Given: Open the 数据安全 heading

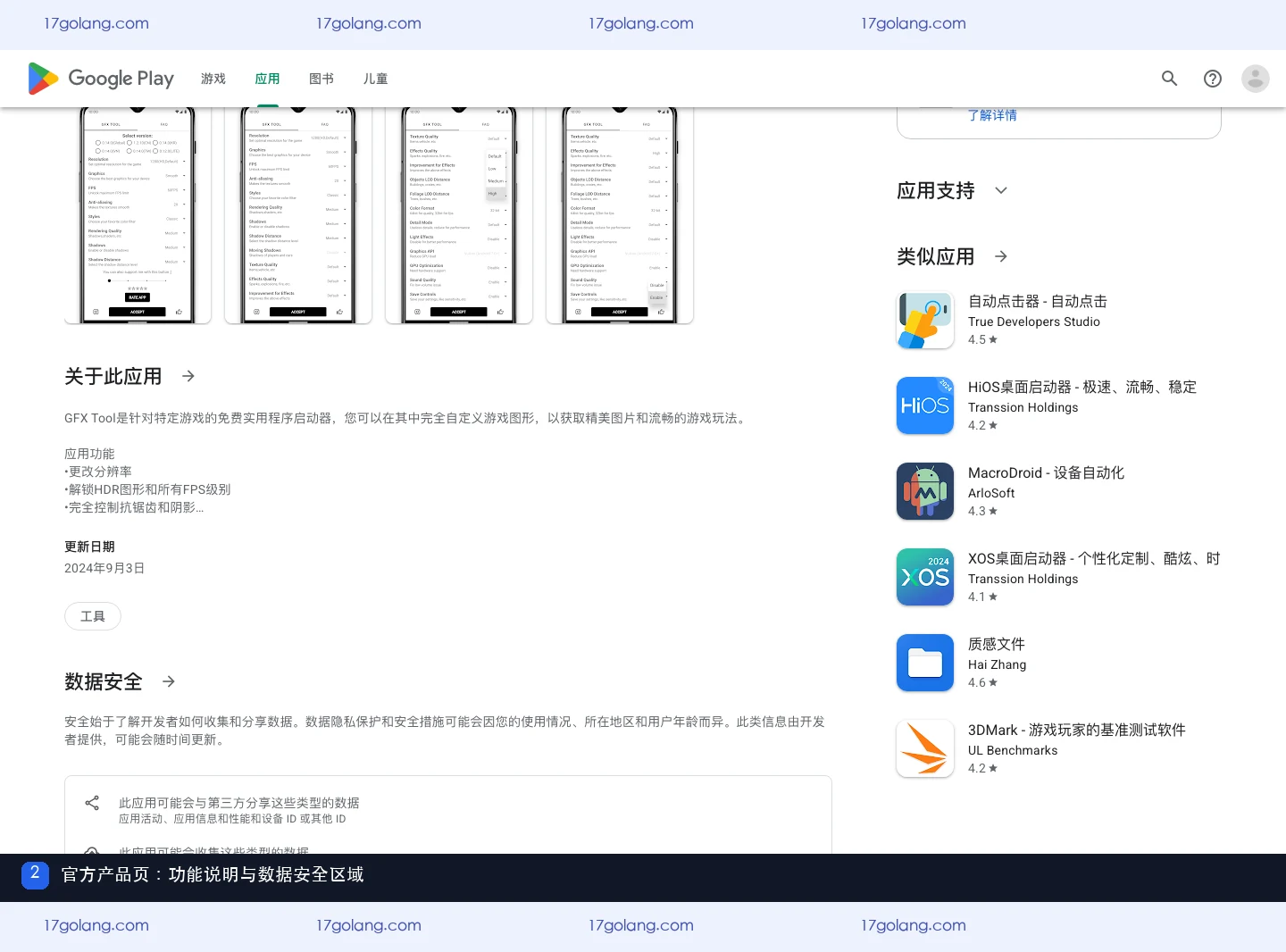Looking at the screenshot, I should [104, 681].
